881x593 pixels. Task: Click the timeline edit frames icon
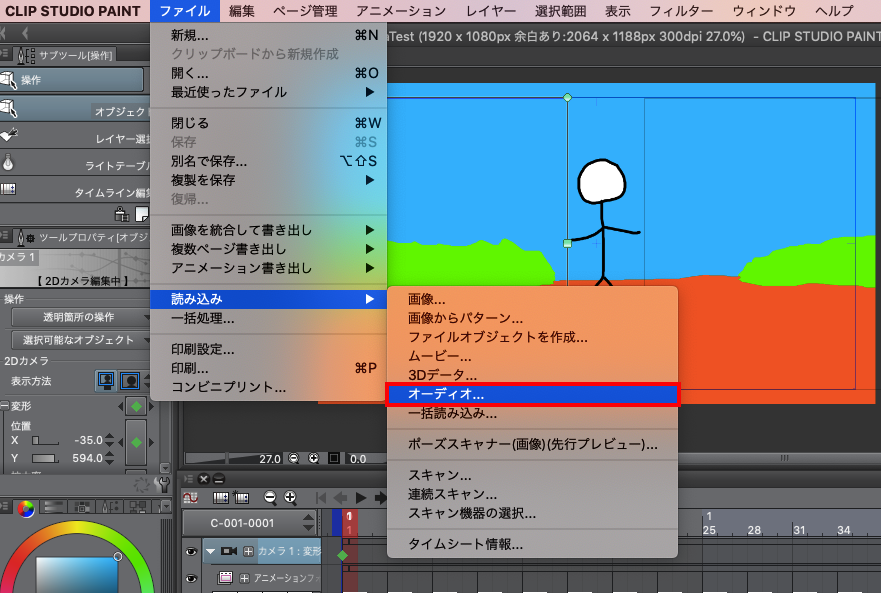point(220,497)
